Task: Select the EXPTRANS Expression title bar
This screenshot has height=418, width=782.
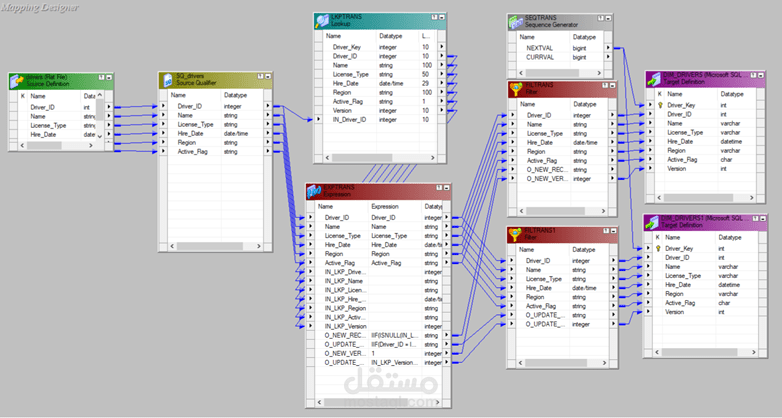Action: (379, 191)
